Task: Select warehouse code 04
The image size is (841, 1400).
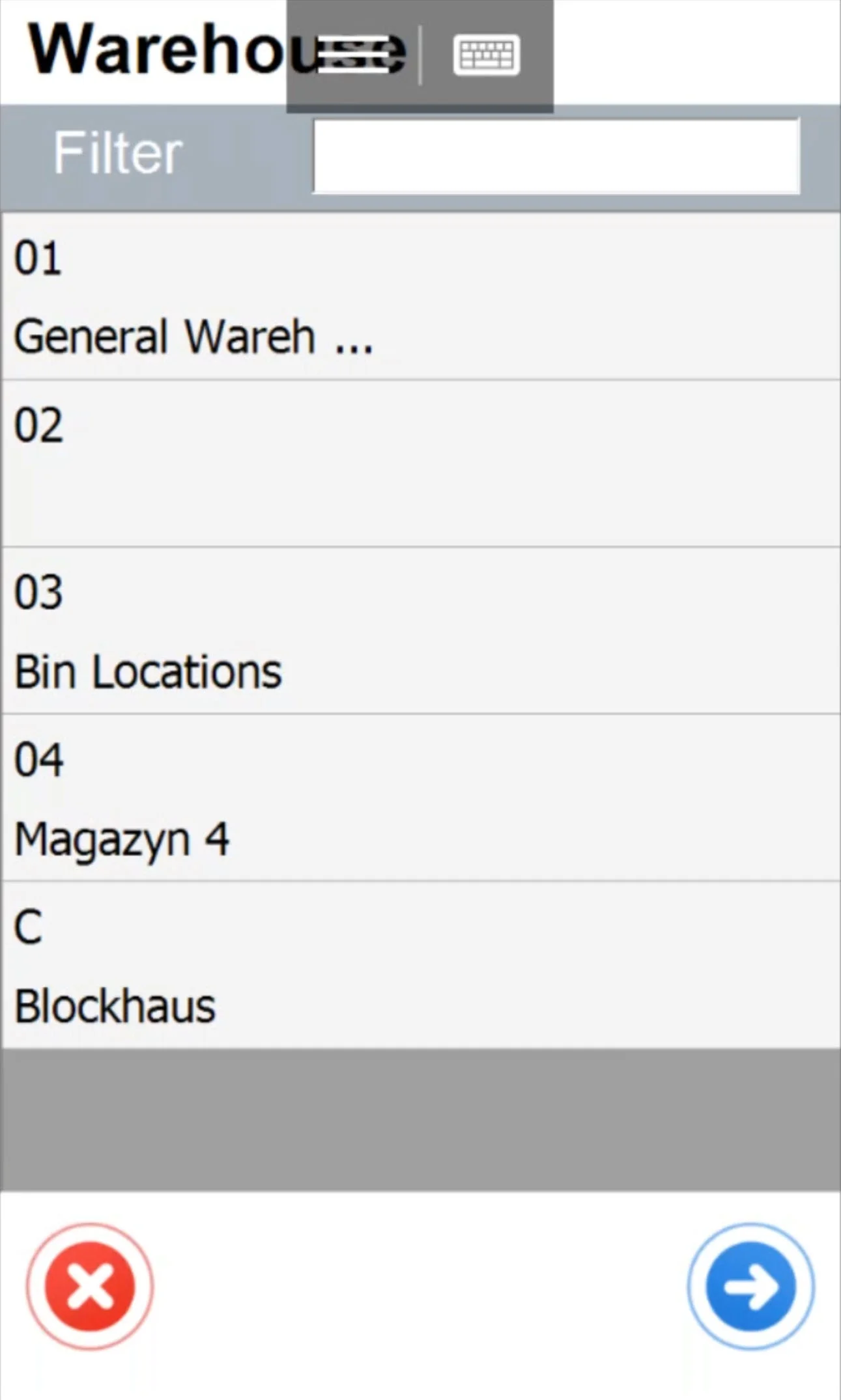Action: [39, 759]
